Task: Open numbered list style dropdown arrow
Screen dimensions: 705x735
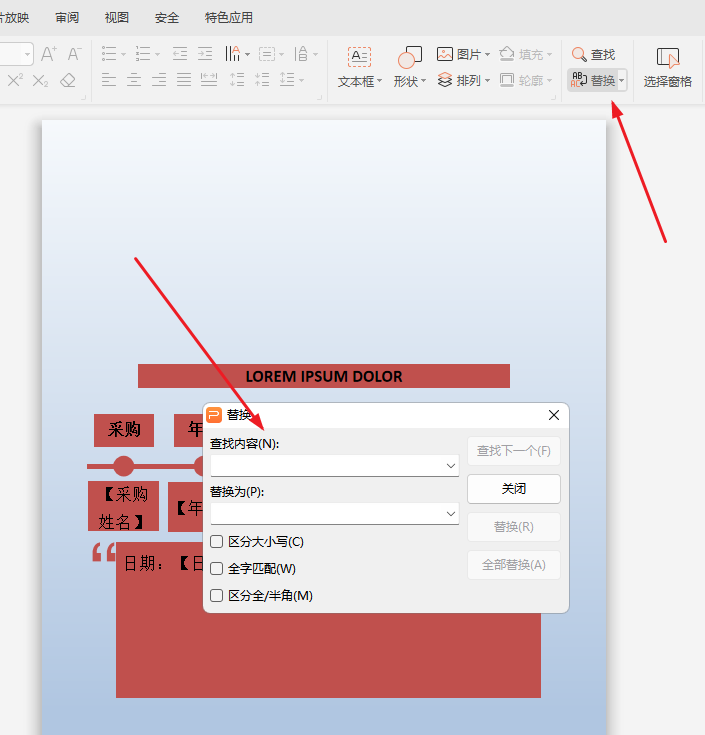Action: coord(157,54)
